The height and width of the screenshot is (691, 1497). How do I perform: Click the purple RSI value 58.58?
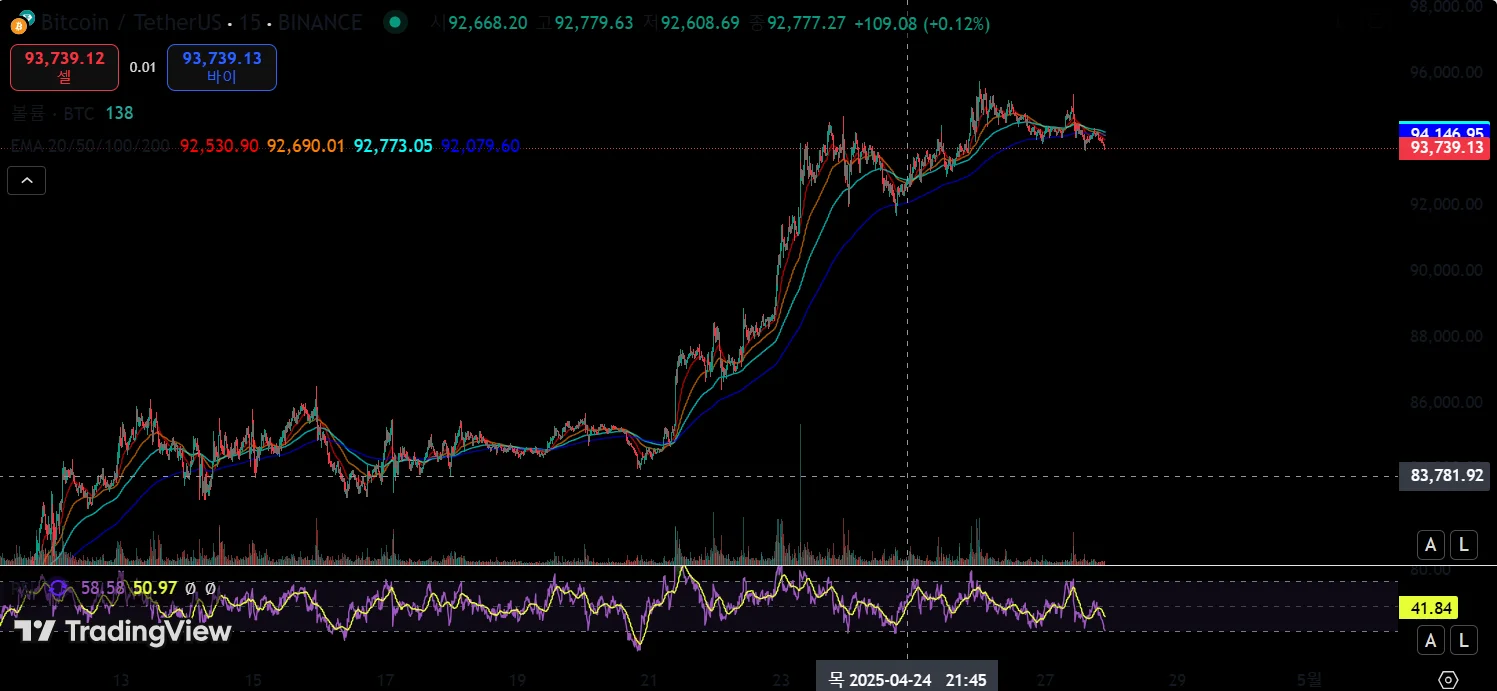tap(103, 589)
